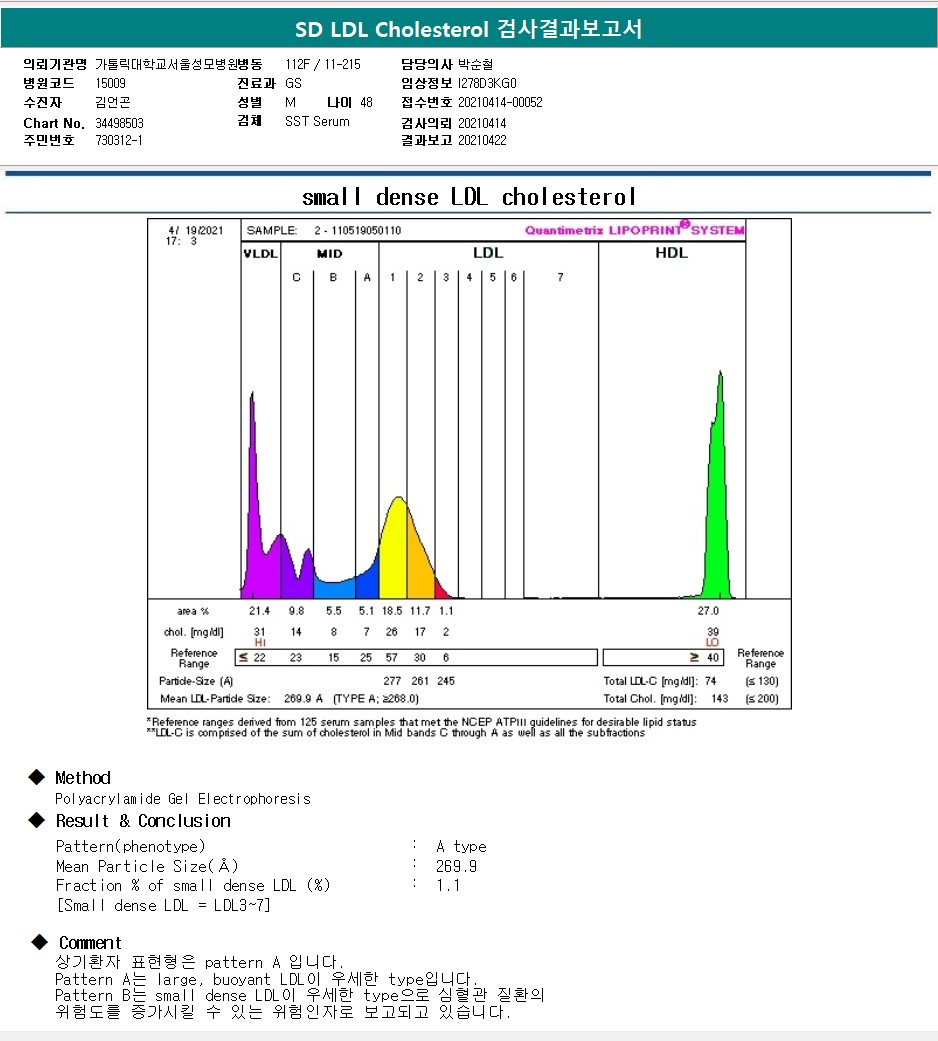Select 'Polyacrylamide Gel Electrophoresis' text
The width and height of the screenshot is (938, 1041).
[183, 799]
